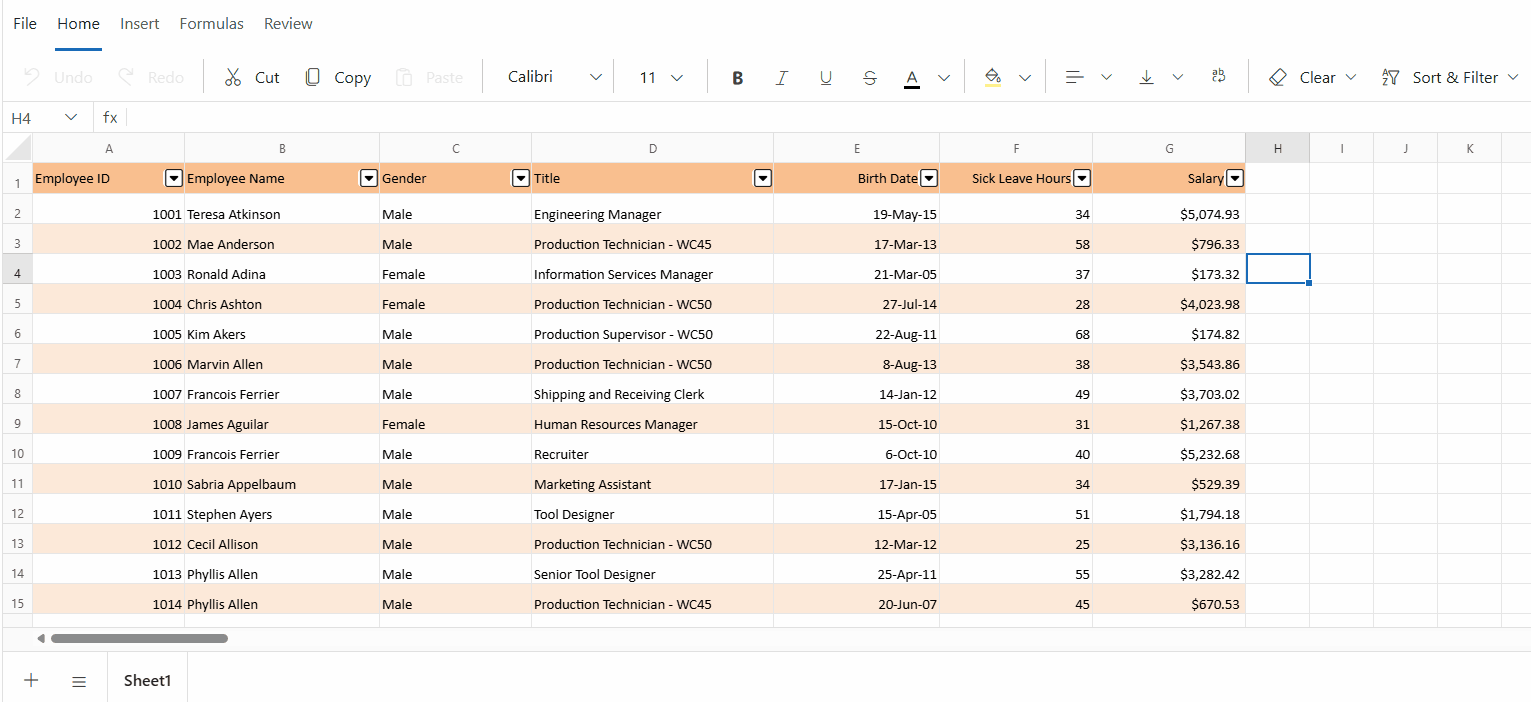Image resolution: width=1531 pixels, height=702 pixels.
Task: Select the Sheet1 tab
Action: click(147, 680)
